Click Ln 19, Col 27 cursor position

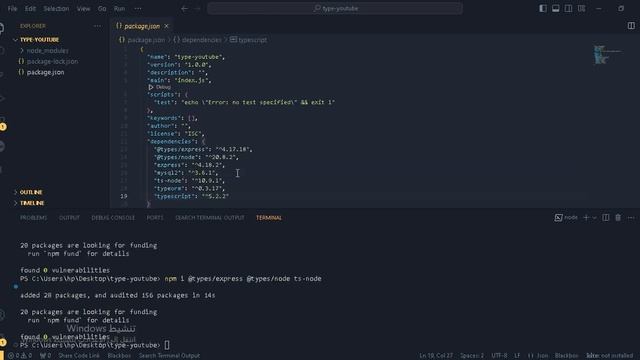coord(436,356)
